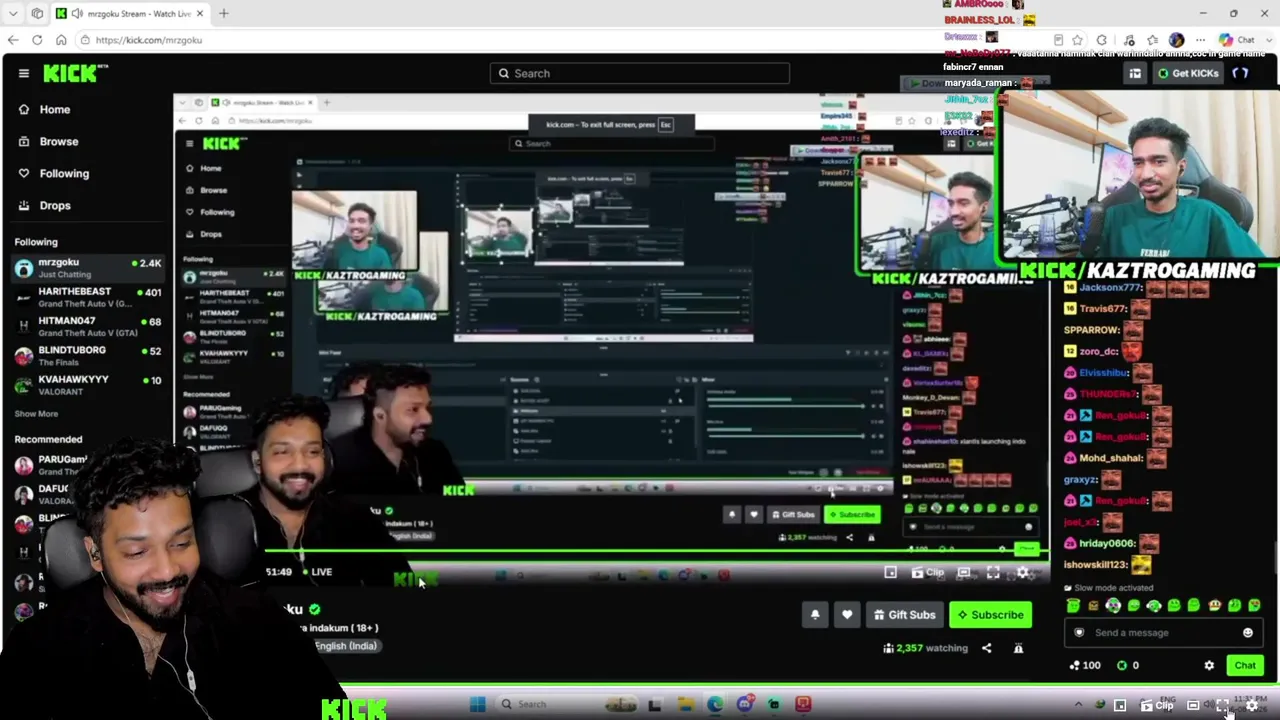Click the LIVE indicator on the player
This screenshot has width=1280, height=720.
(x=316, y=572)
